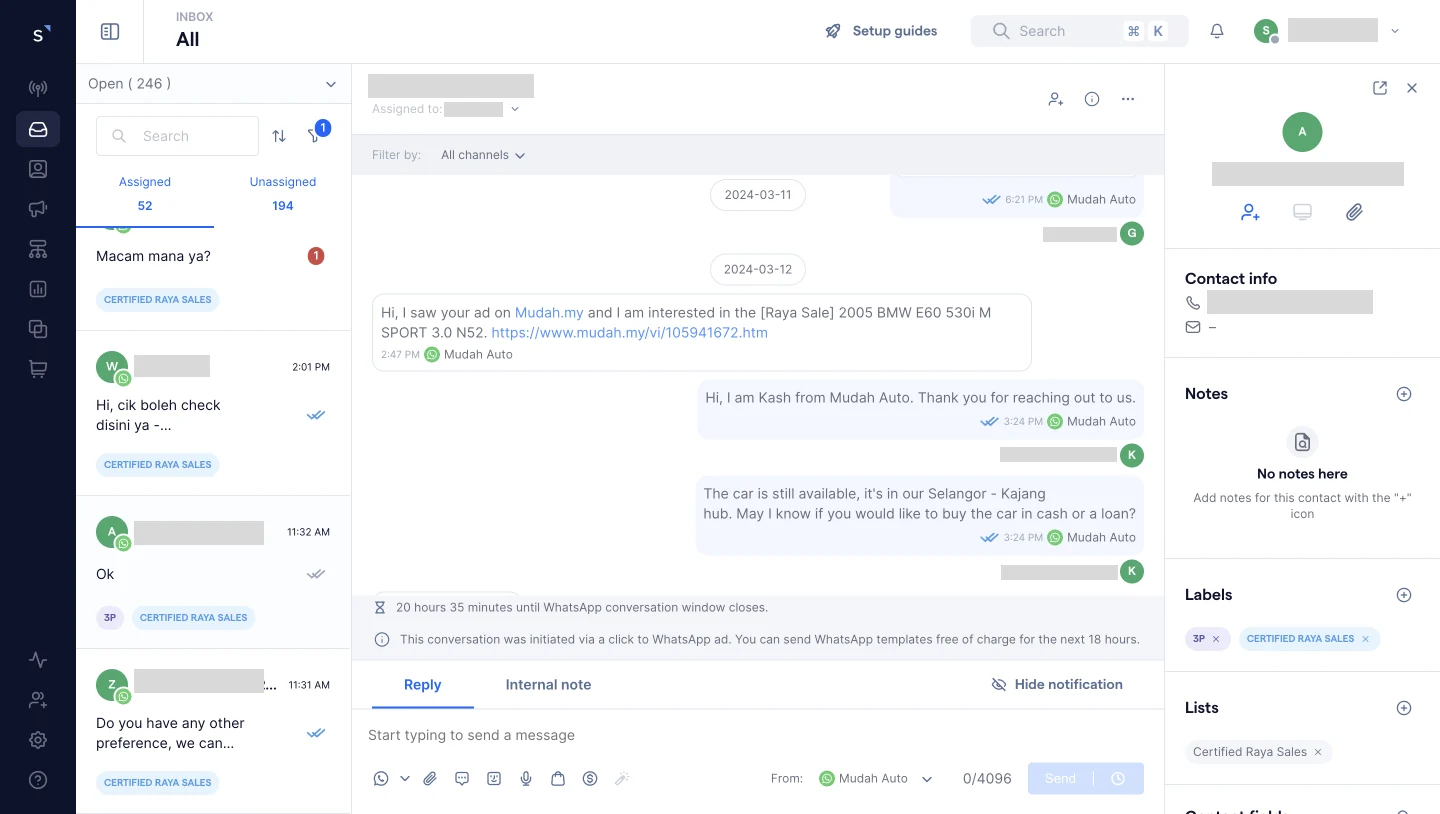Click the SleekFlow logo in sidebar
Viewport: 1440px width, 814px height.
click(39, 34)
